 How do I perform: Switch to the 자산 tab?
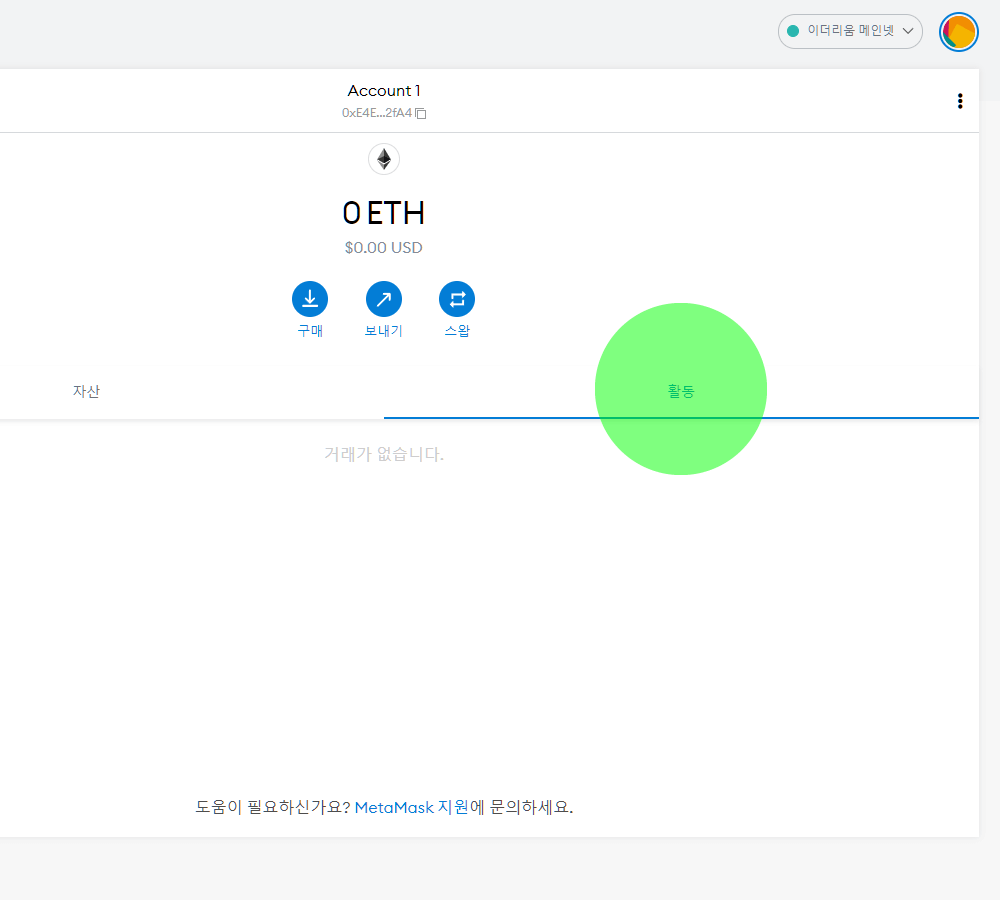pos(86,391)
